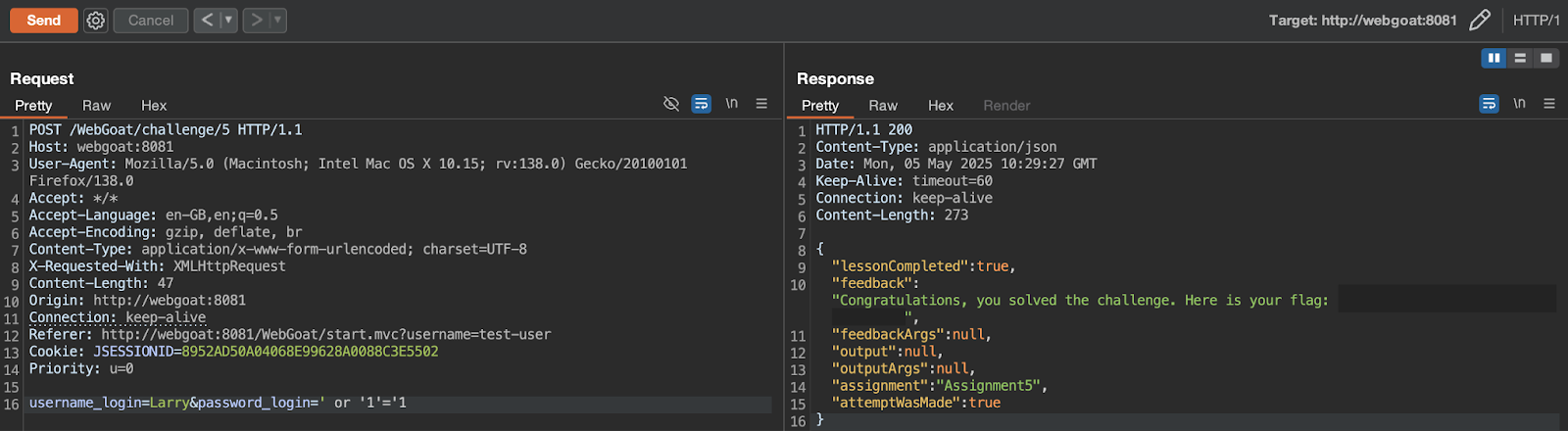
Task: Open Request panel hamburger menu
Action: coord(761,103)
